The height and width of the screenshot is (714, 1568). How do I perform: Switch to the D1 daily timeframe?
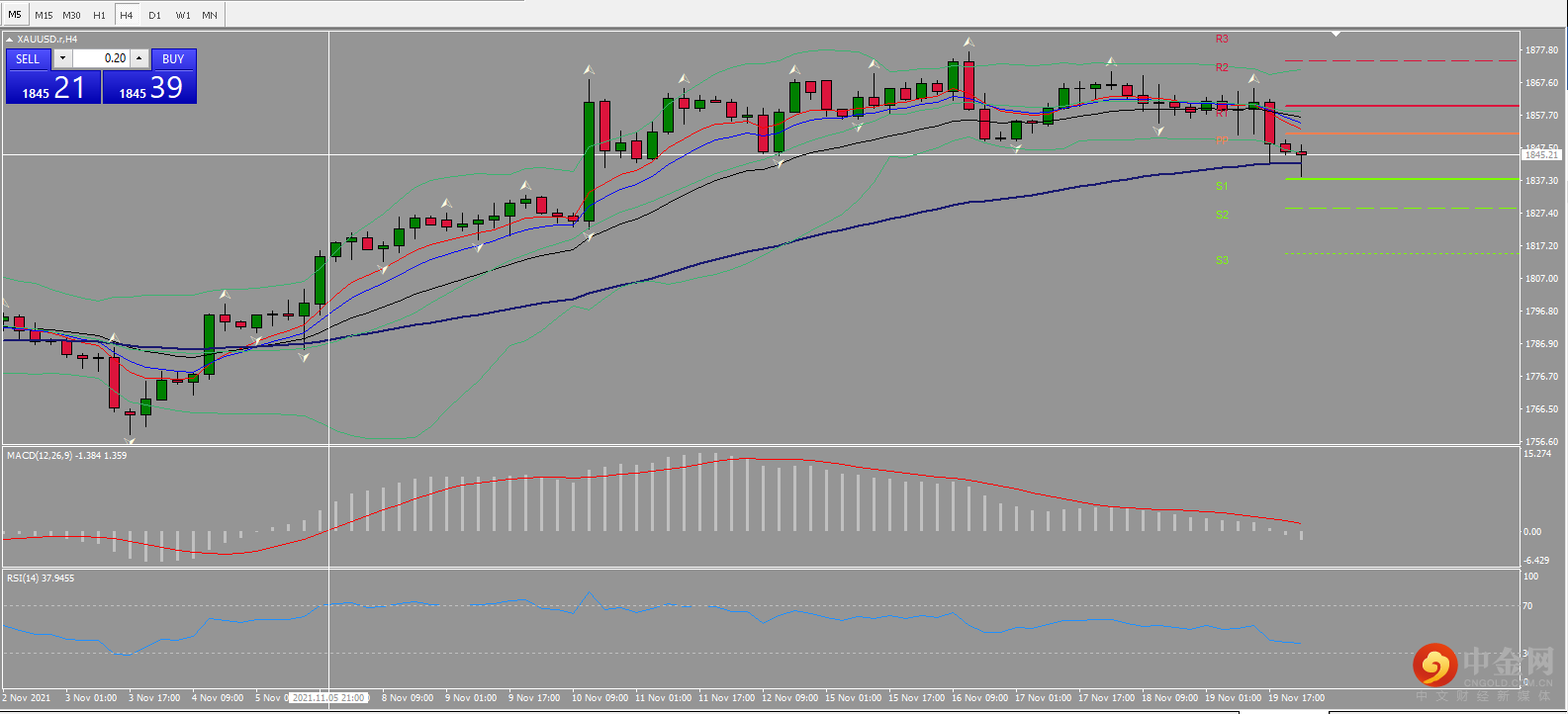[x=154, y=16]
